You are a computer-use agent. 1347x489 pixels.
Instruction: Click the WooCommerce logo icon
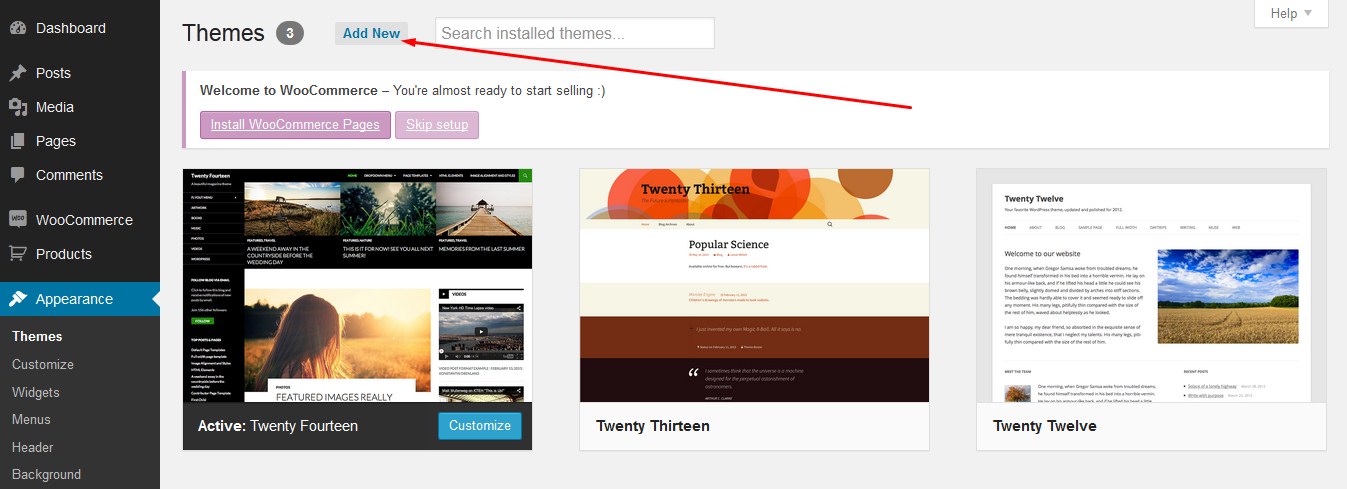click(17, 219)
